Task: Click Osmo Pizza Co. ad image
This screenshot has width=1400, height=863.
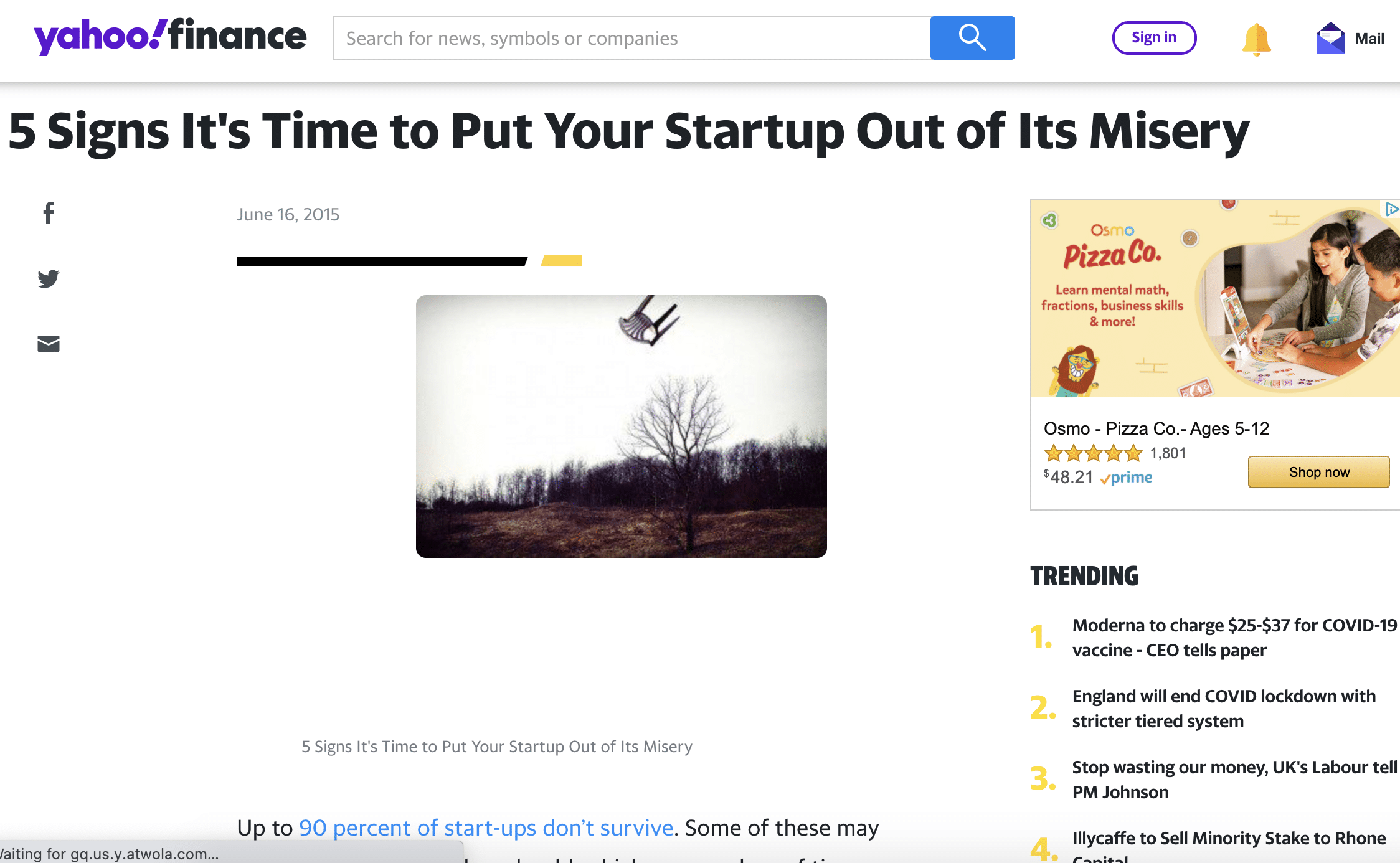Action: pos(1215,298)
